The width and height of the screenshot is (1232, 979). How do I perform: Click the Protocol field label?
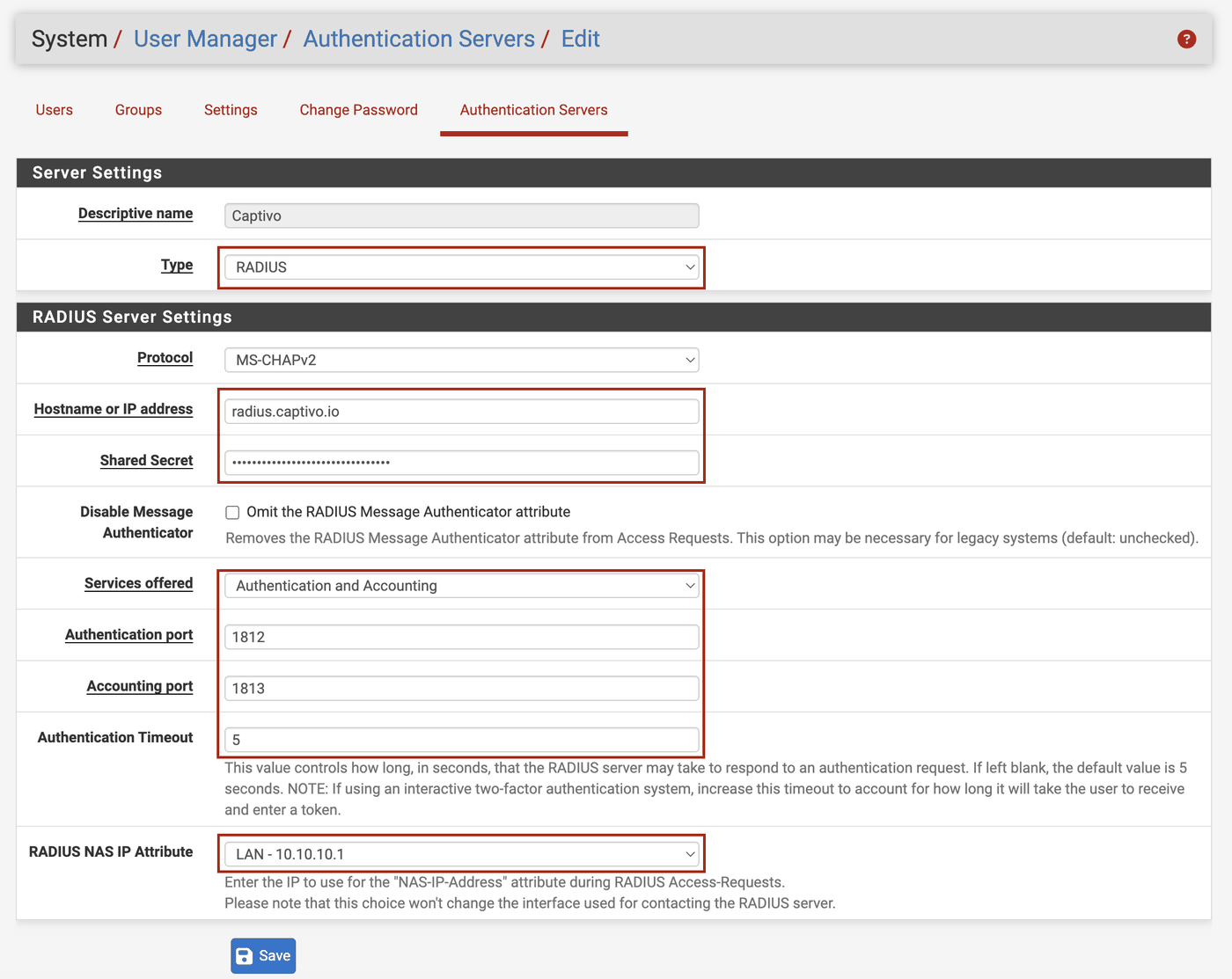(165, 358)
